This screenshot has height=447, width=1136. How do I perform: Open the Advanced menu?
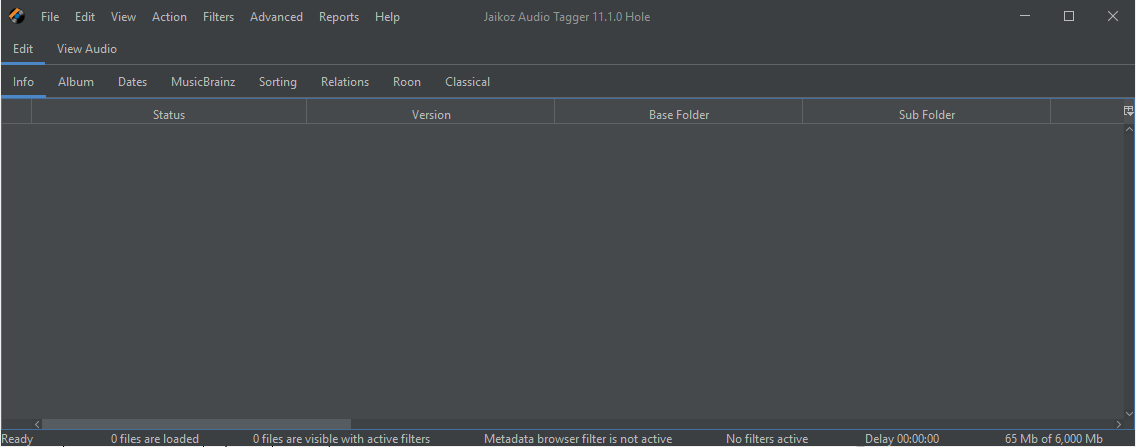(276, 17)
